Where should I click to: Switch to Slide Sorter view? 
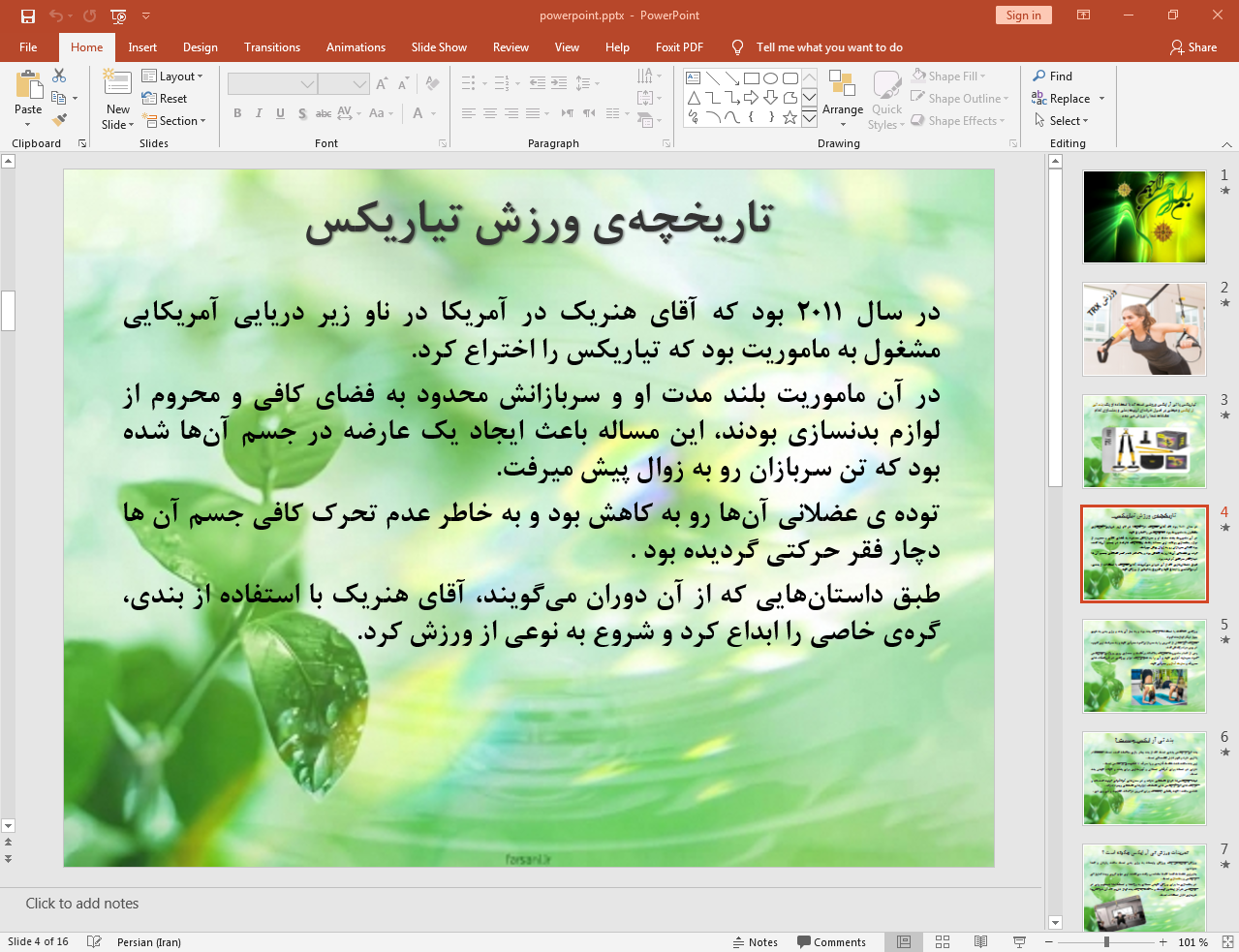pyautogui.click(x=942, y=941)
